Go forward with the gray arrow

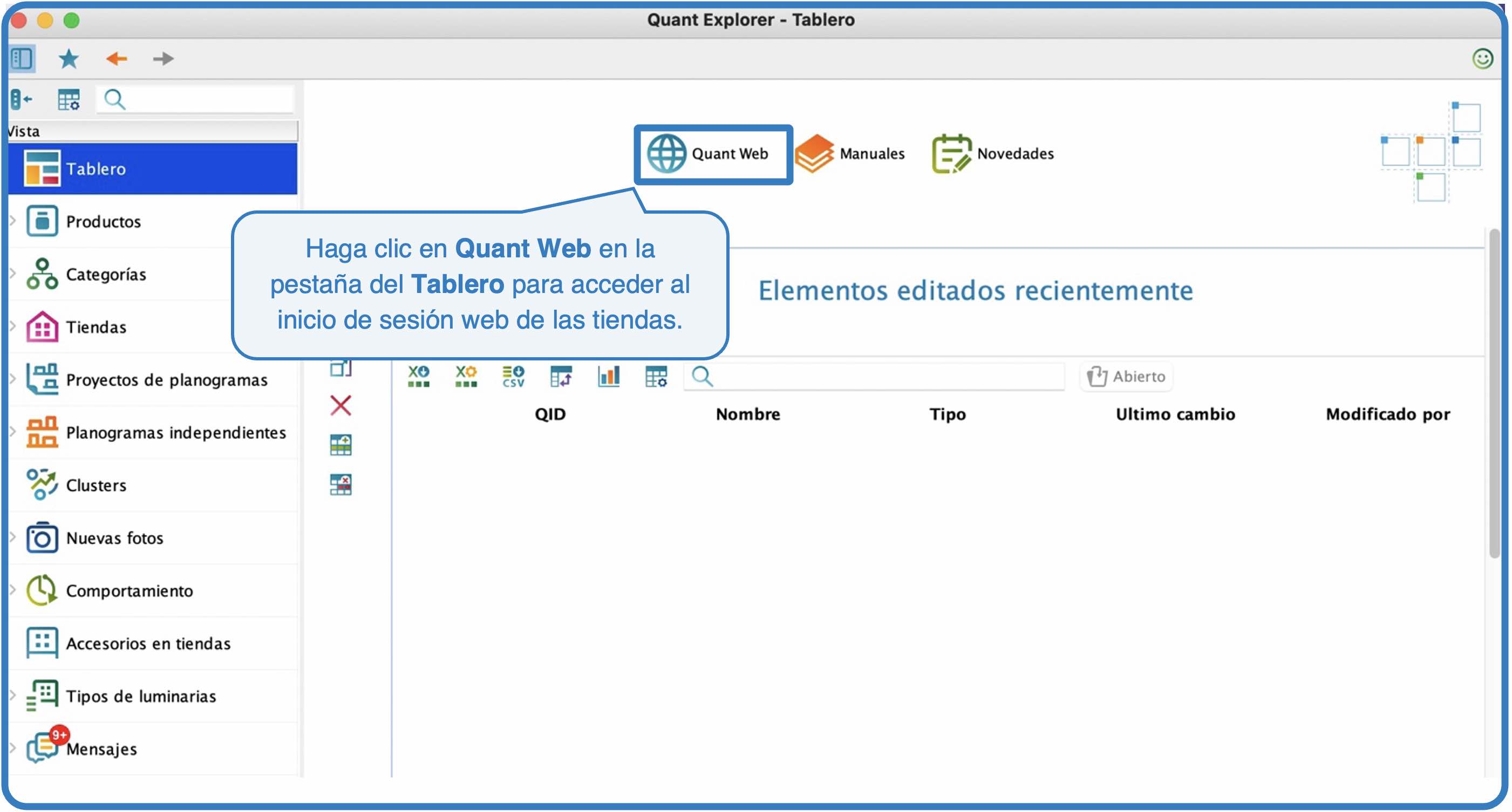click(x=163, y=59)
